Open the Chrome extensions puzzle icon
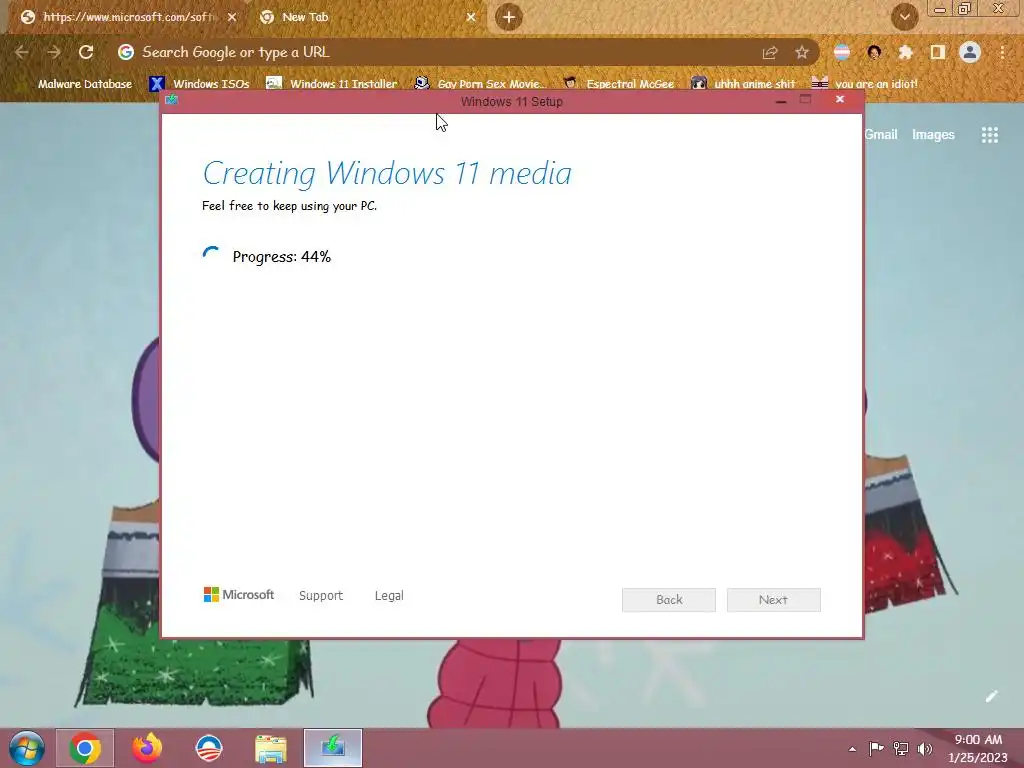This screenshot has width=1024, height=768. click(x=905, y=52)
